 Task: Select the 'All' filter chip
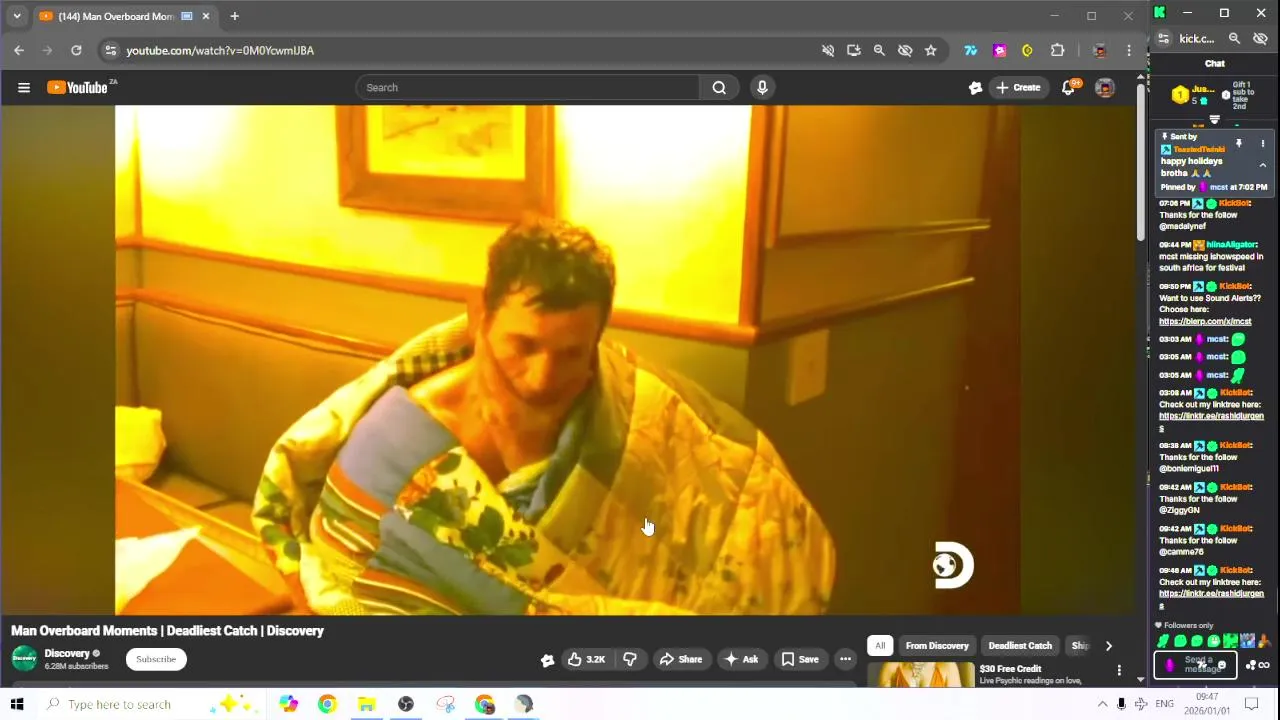click(x=880, y=646)
